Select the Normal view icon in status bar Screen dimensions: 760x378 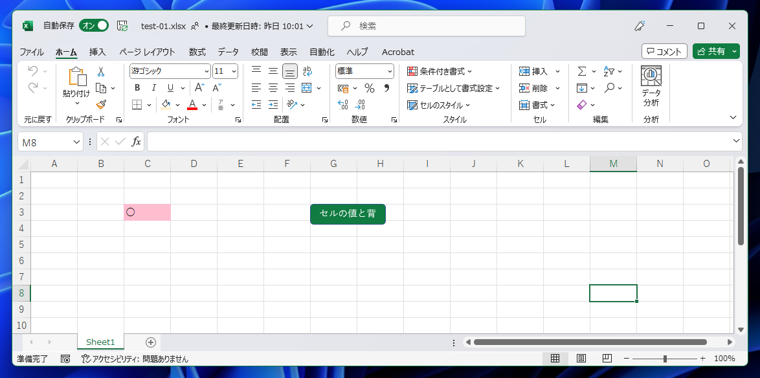coord(555,359)
